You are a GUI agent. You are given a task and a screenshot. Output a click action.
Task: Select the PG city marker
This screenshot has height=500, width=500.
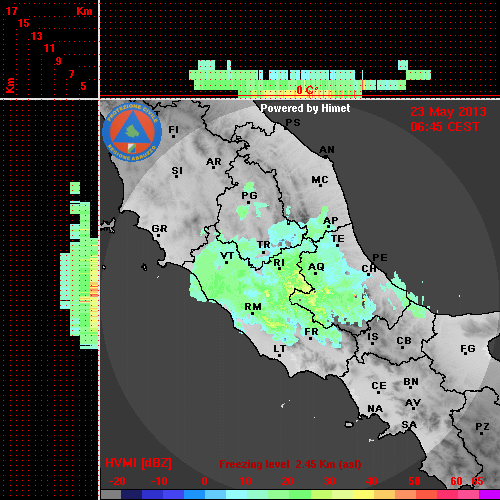[248, 202]
